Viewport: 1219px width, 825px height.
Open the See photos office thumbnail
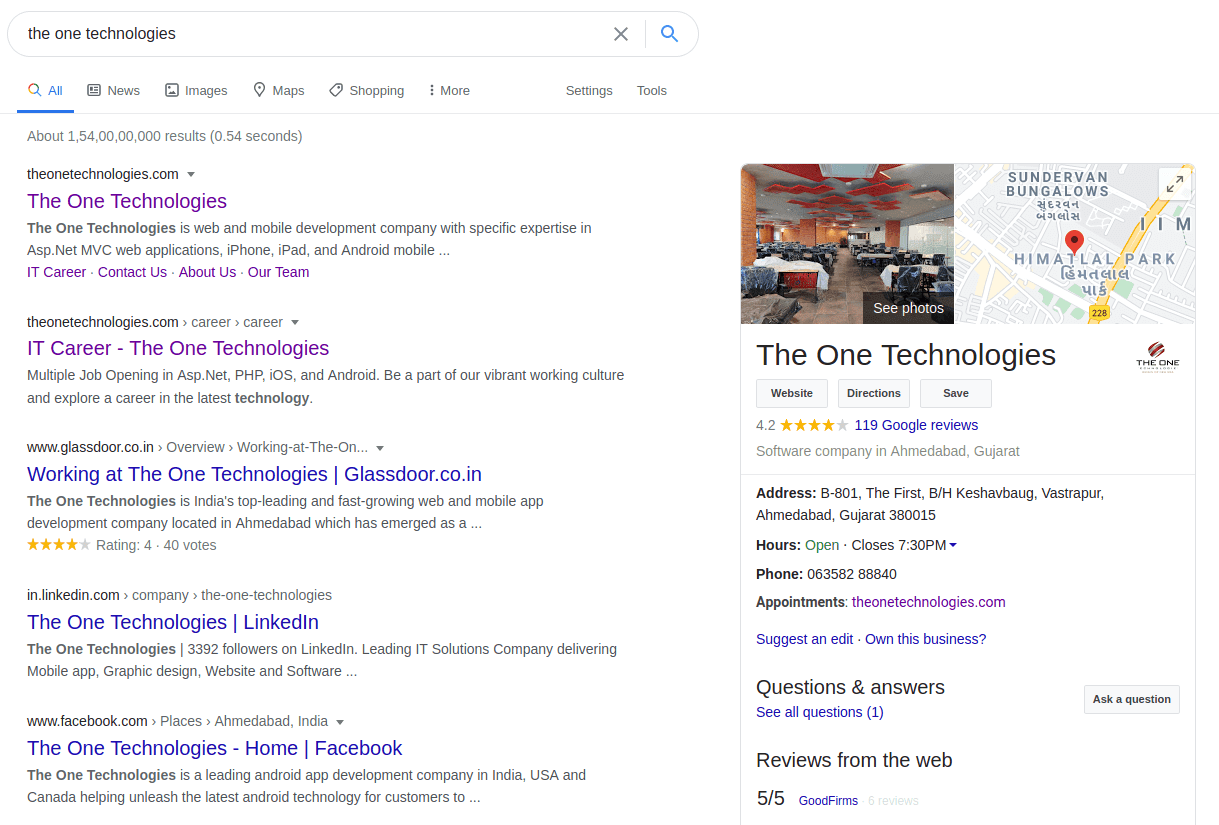click(847, 244)
